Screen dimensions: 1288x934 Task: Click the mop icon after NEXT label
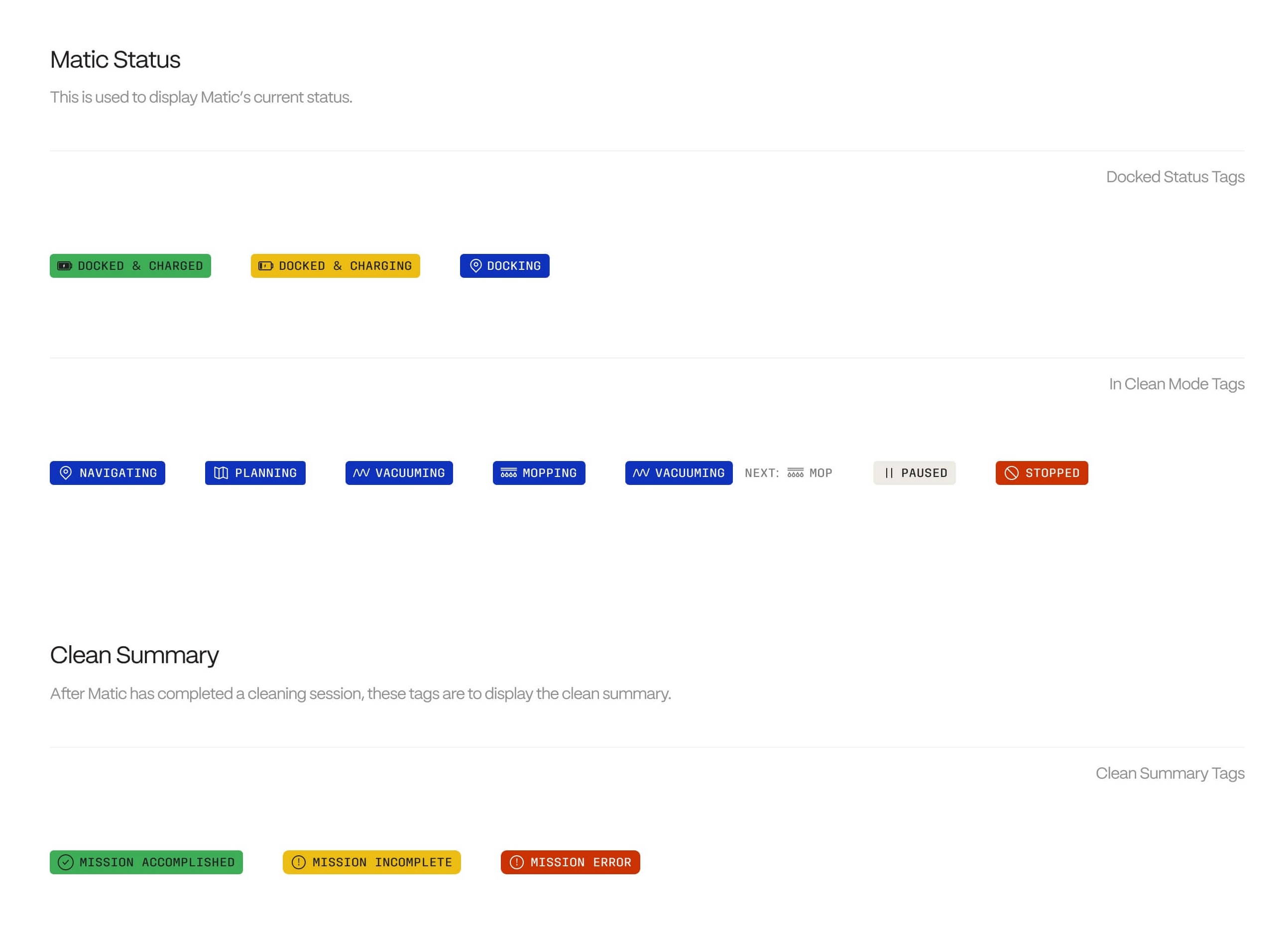(796, 473)
